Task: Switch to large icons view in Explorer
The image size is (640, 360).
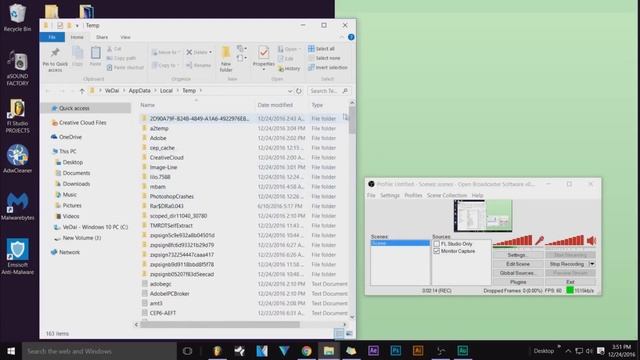Action: click(349, 333)
